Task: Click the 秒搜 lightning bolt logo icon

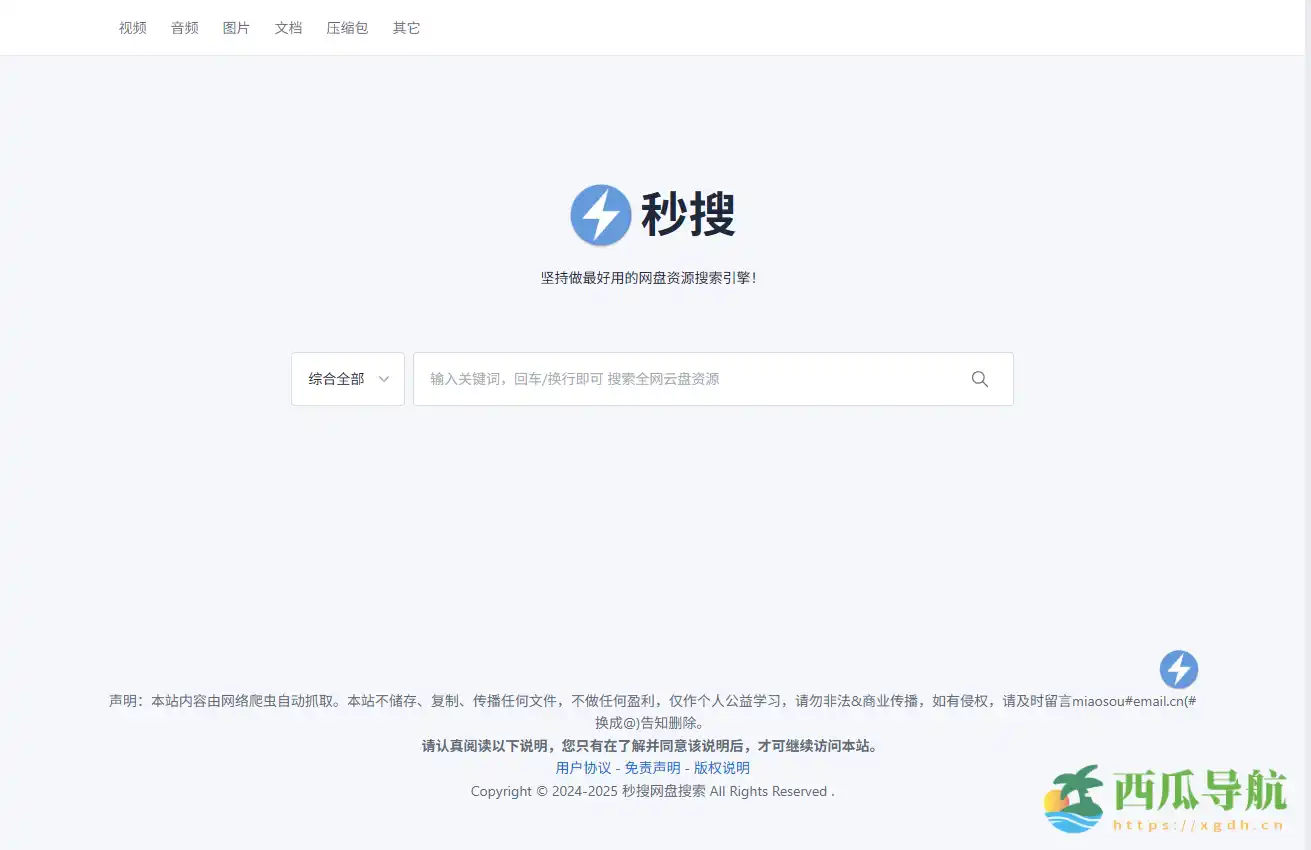Action: click(x=600, y=215)
